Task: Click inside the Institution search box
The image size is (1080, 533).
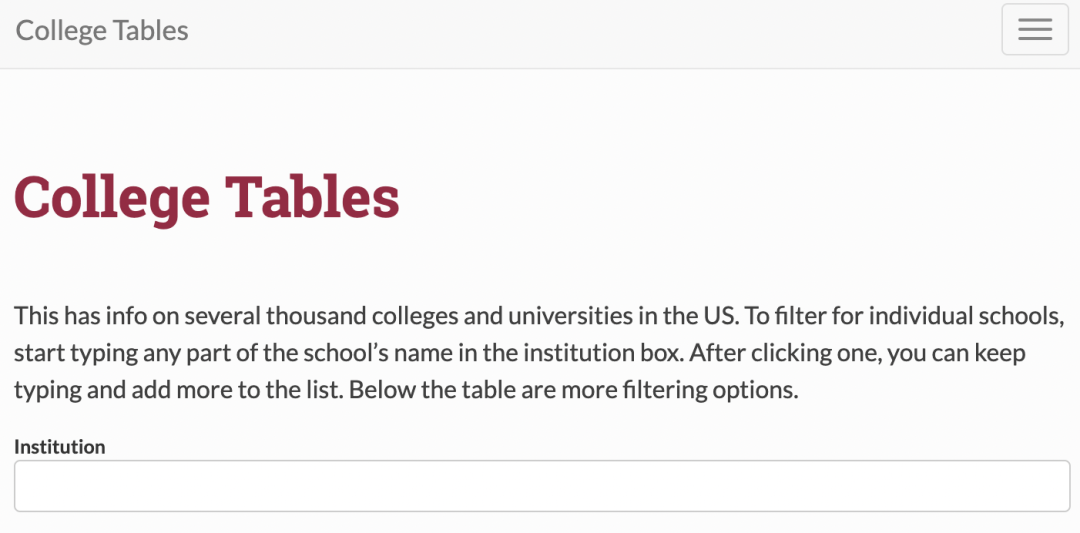Action: (x=541, y=486)
